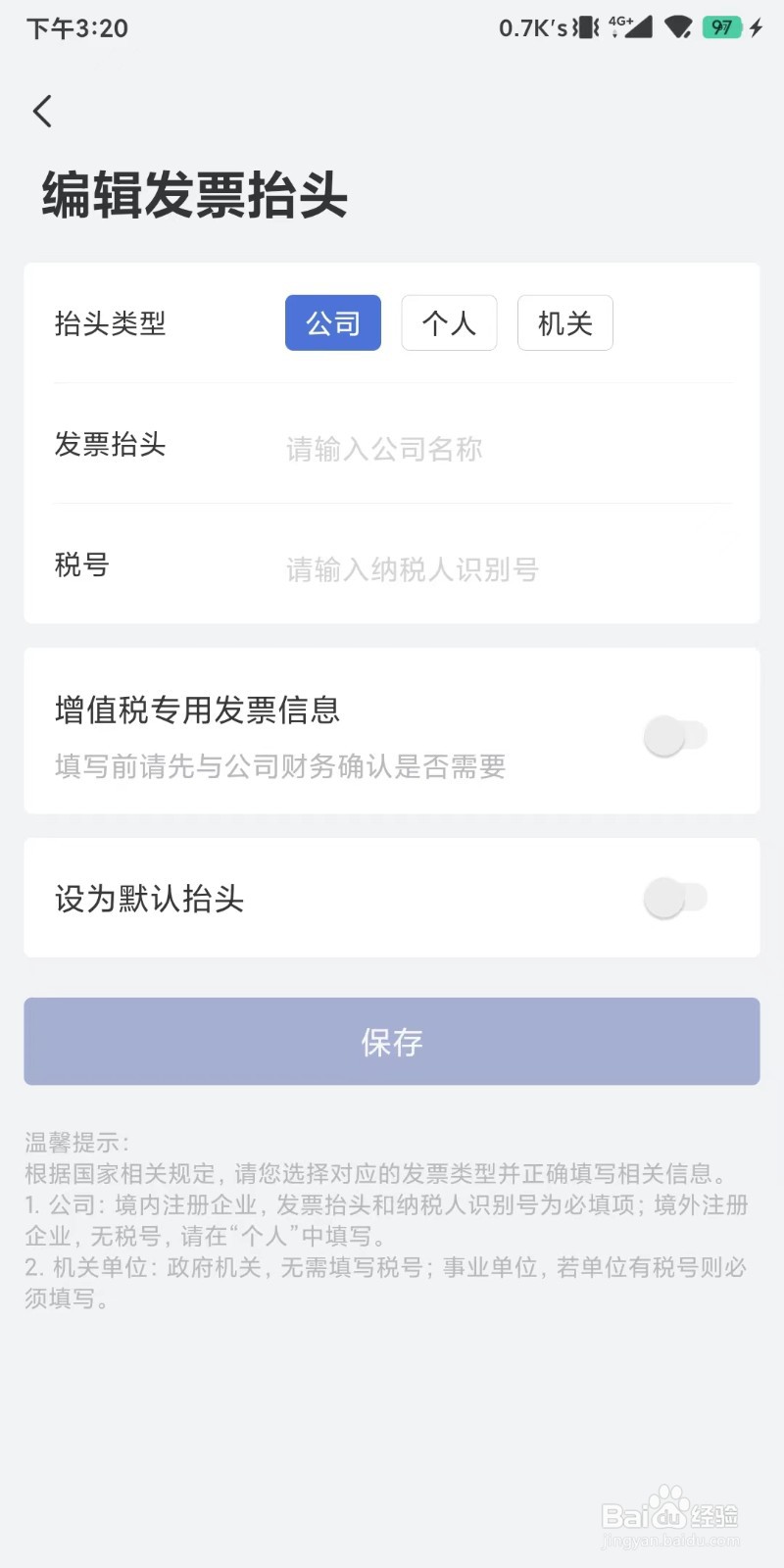Tap the Baidu 经验 watermark logo
The width and height of the screenshot is (784, 1568).
tap(670, 1516)
